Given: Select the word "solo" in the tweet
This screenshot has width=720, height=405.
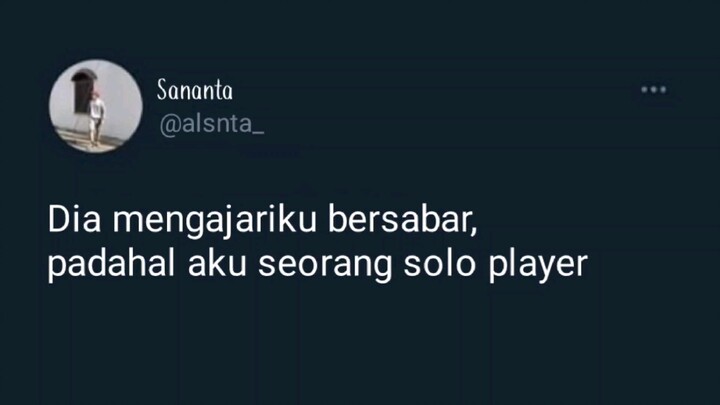Looking at the screenshot, I should 439,264.
